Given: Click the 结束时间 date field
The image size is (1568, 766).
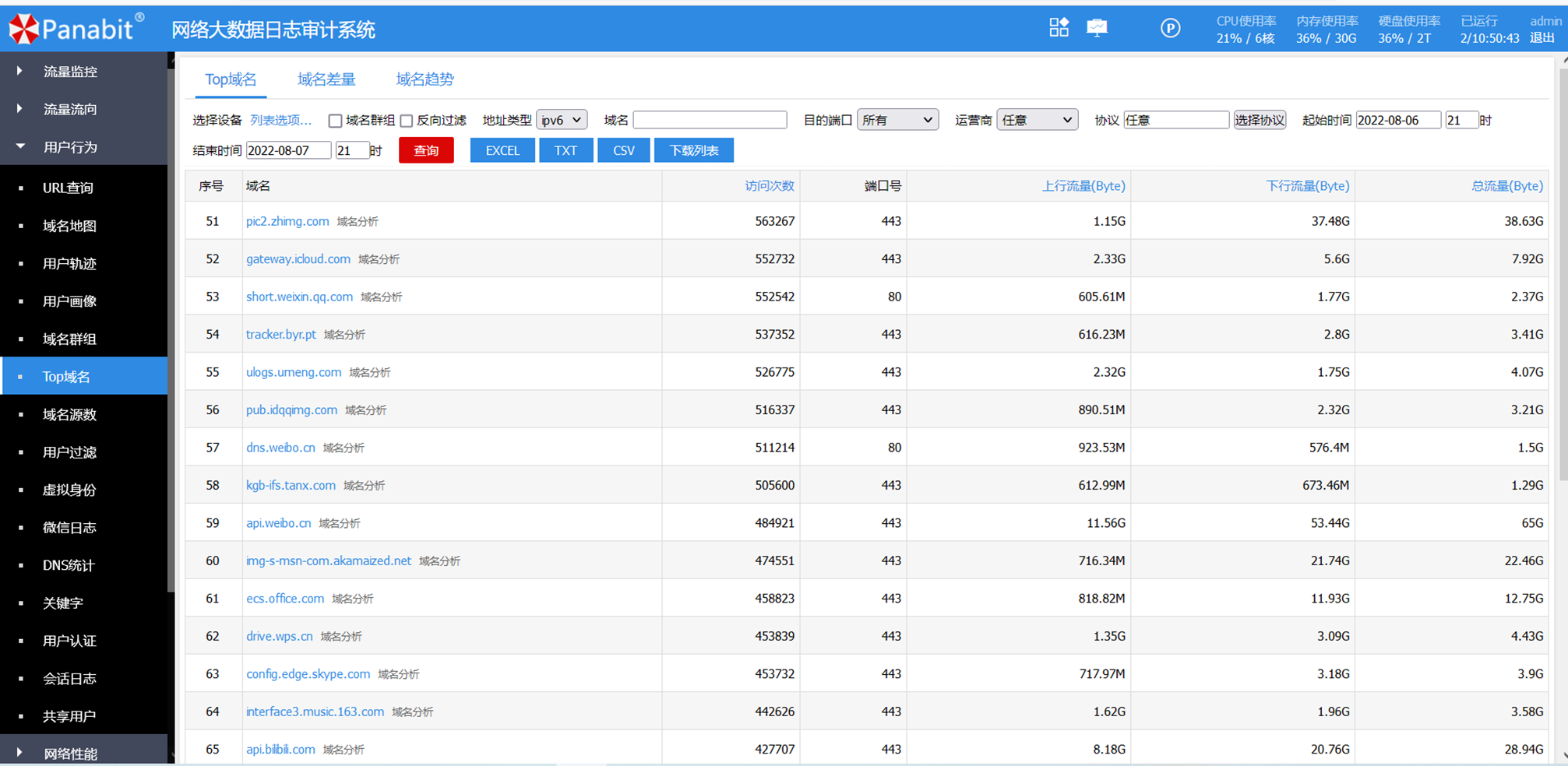Looking at the screenshot, I should tap(288, 150).
